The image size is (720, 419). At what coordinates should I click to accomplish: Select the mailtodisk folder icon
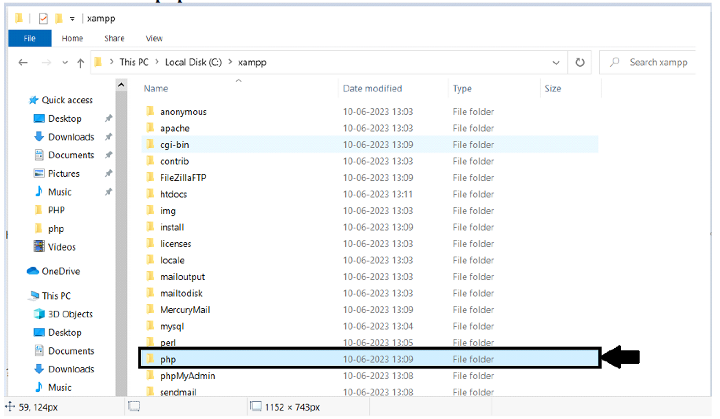pos(150,293)
